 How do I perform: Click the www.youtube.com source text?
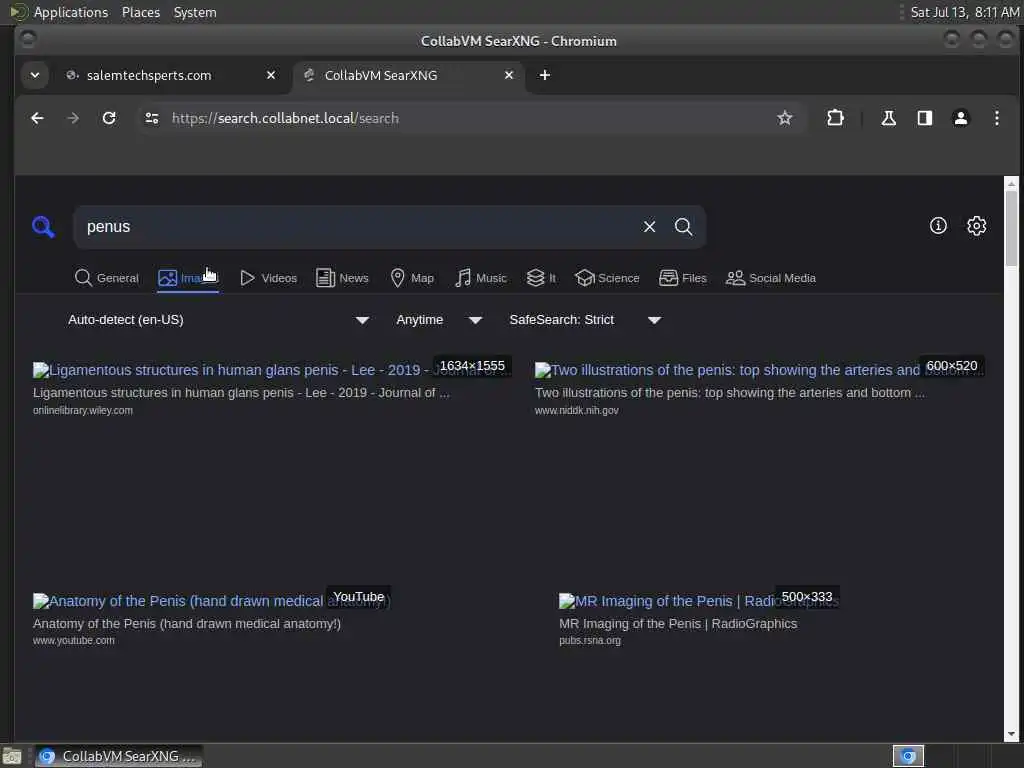pyautogui.click(x=74, y=641)
